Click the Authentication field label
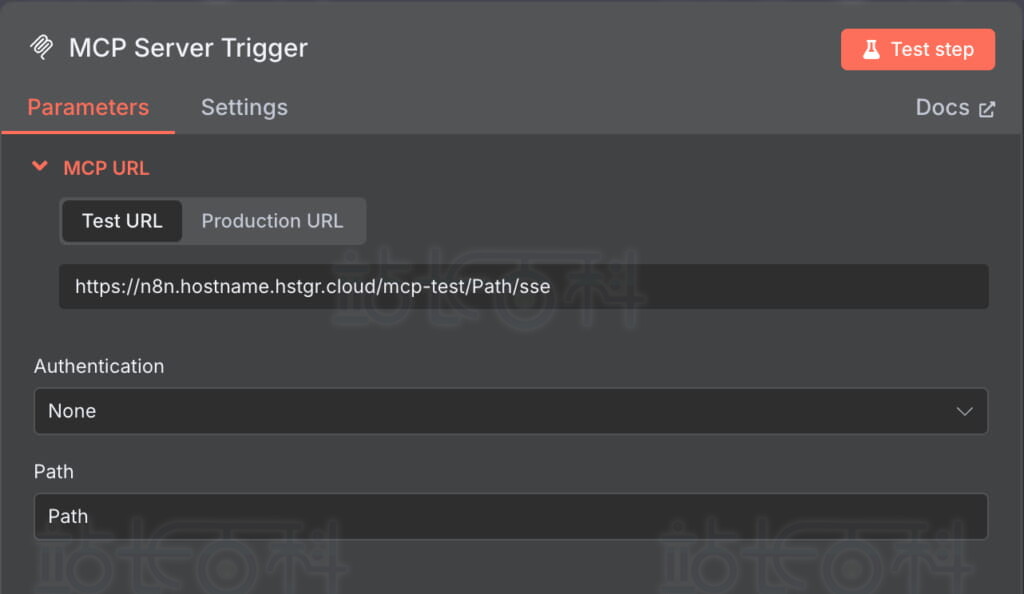Screen dimensions: 1024x594 pyautogui.click(x=99, y=366)
